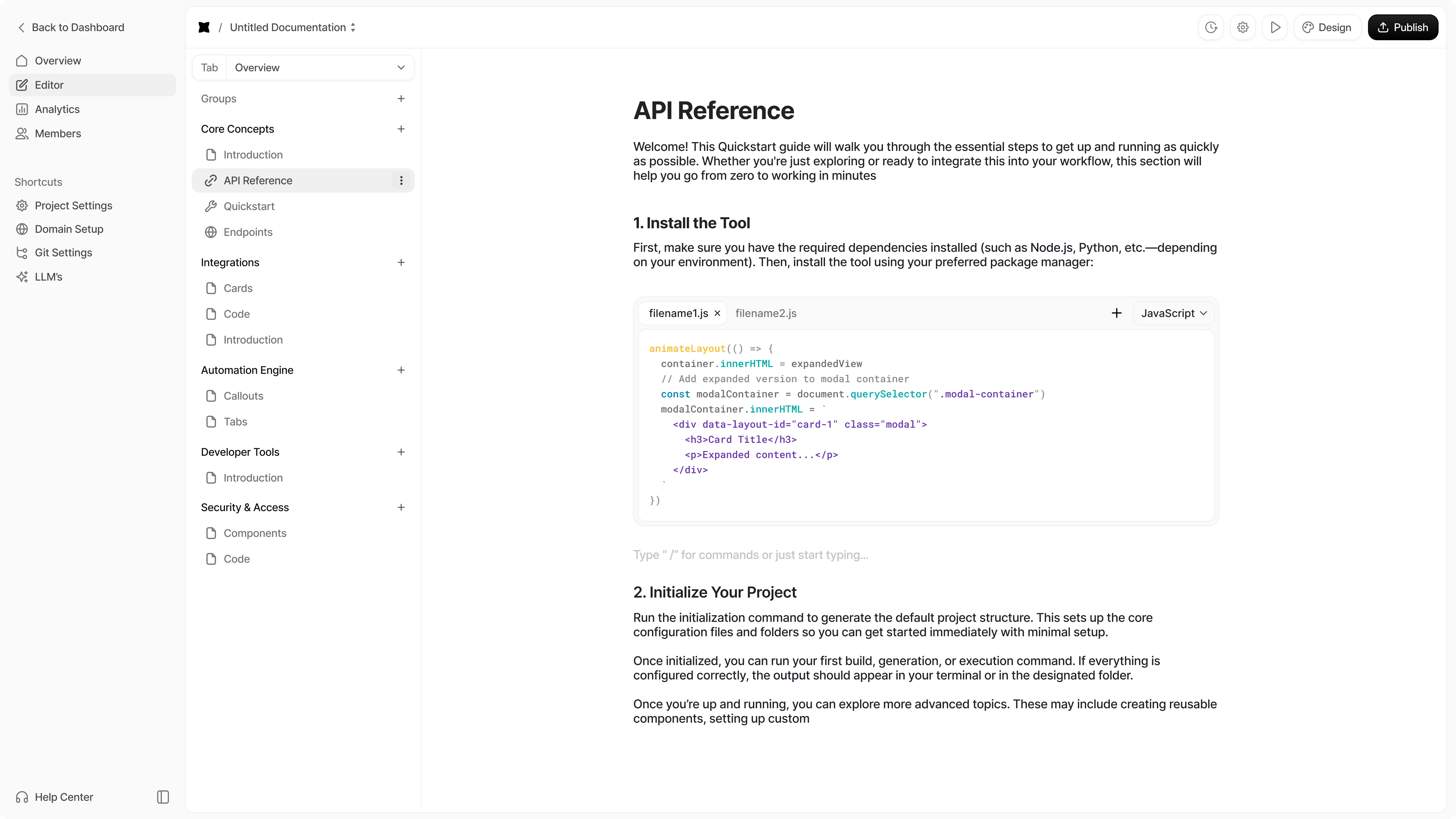
Task: Expand the Tab Overview dropdown
Action: click(x=304, y=67)
